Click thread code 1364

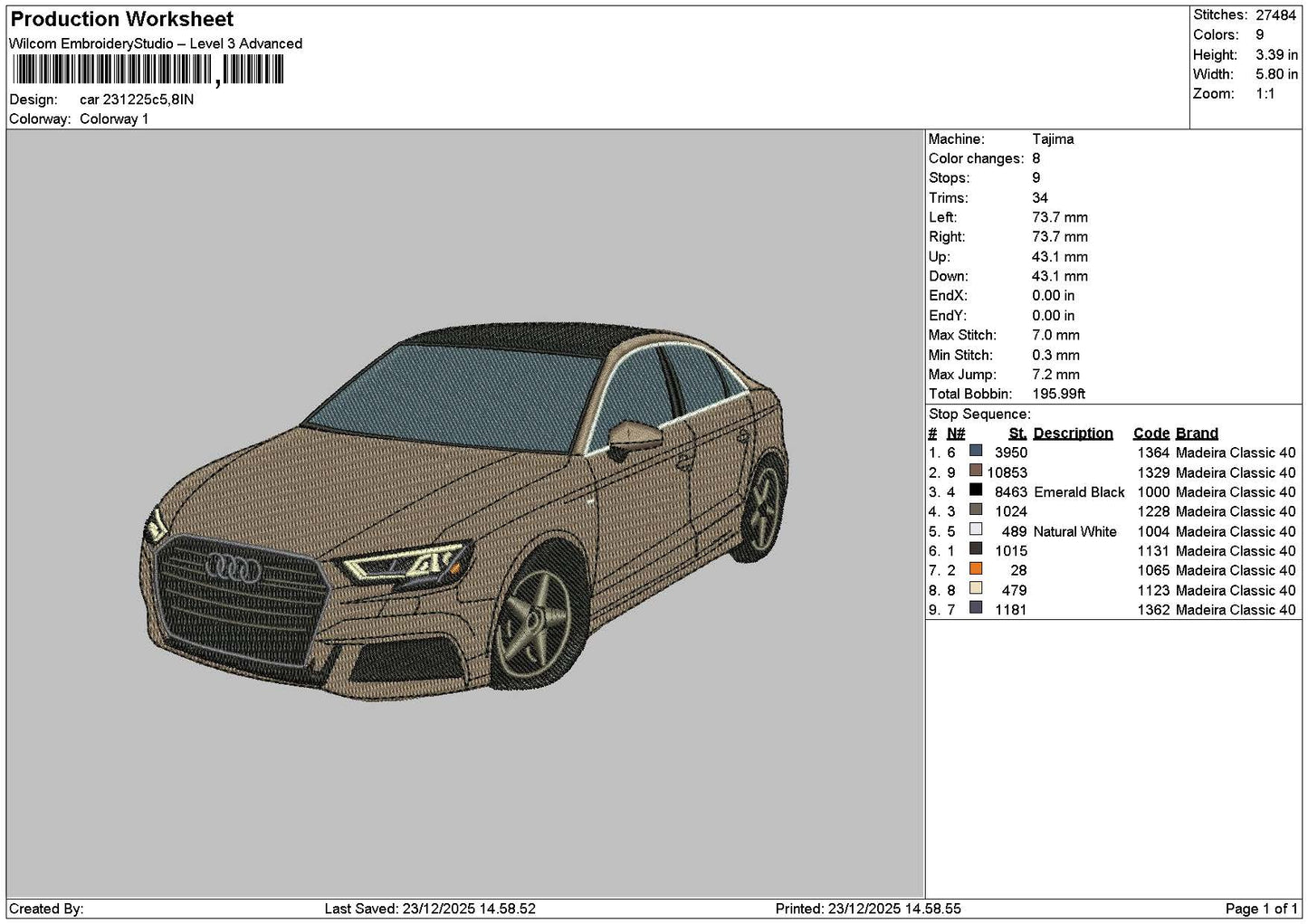coord(1153,452)
